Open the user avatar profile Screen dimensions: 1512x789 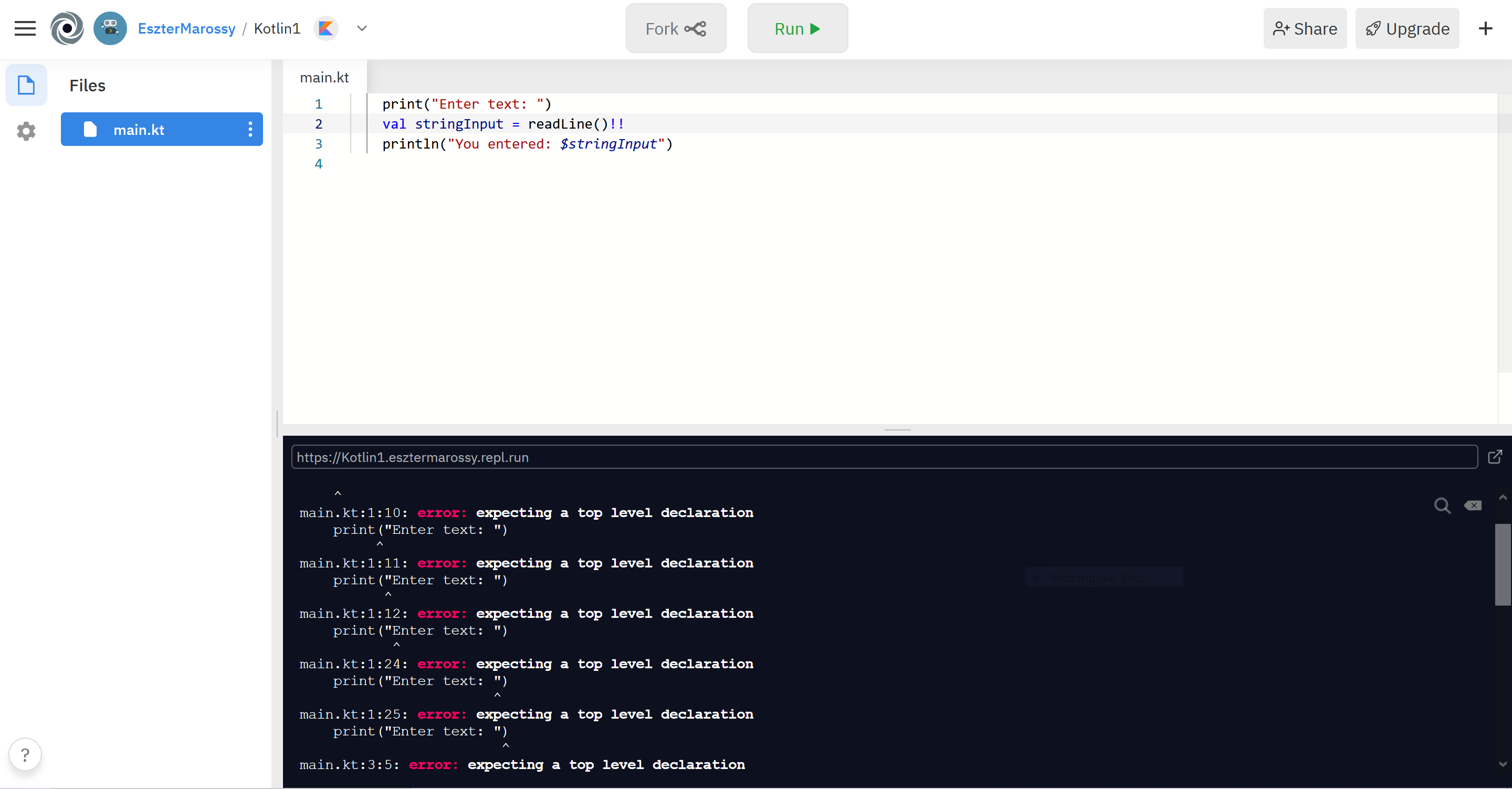pos(110,29)
